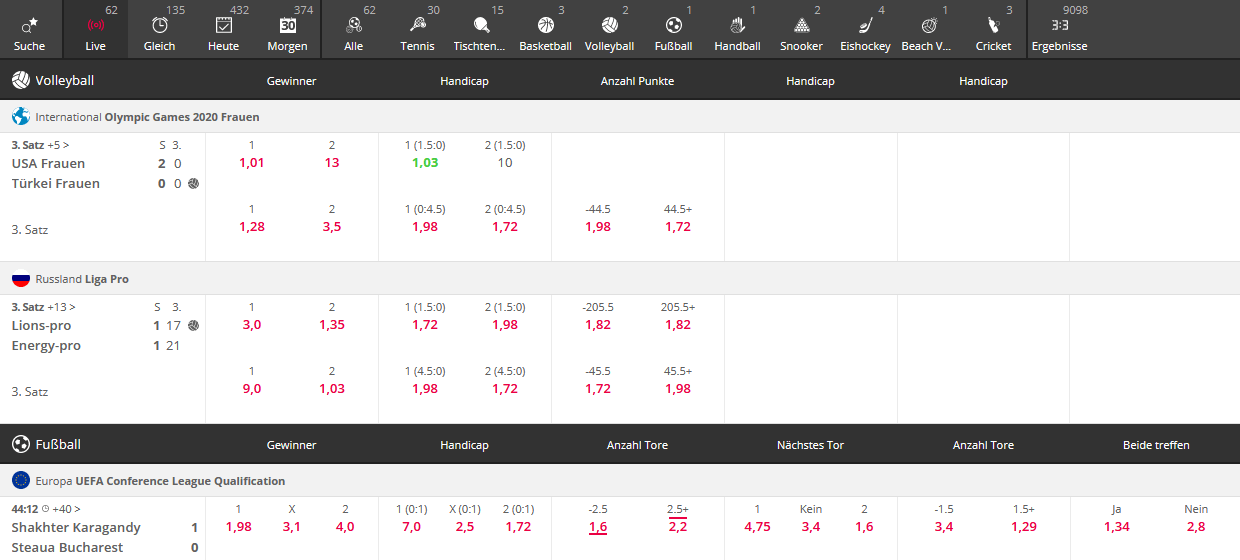The width and height of the screenshot is (1240, 560).
Task: Open Lions-pro match details
Action: [x=42, y=325]
